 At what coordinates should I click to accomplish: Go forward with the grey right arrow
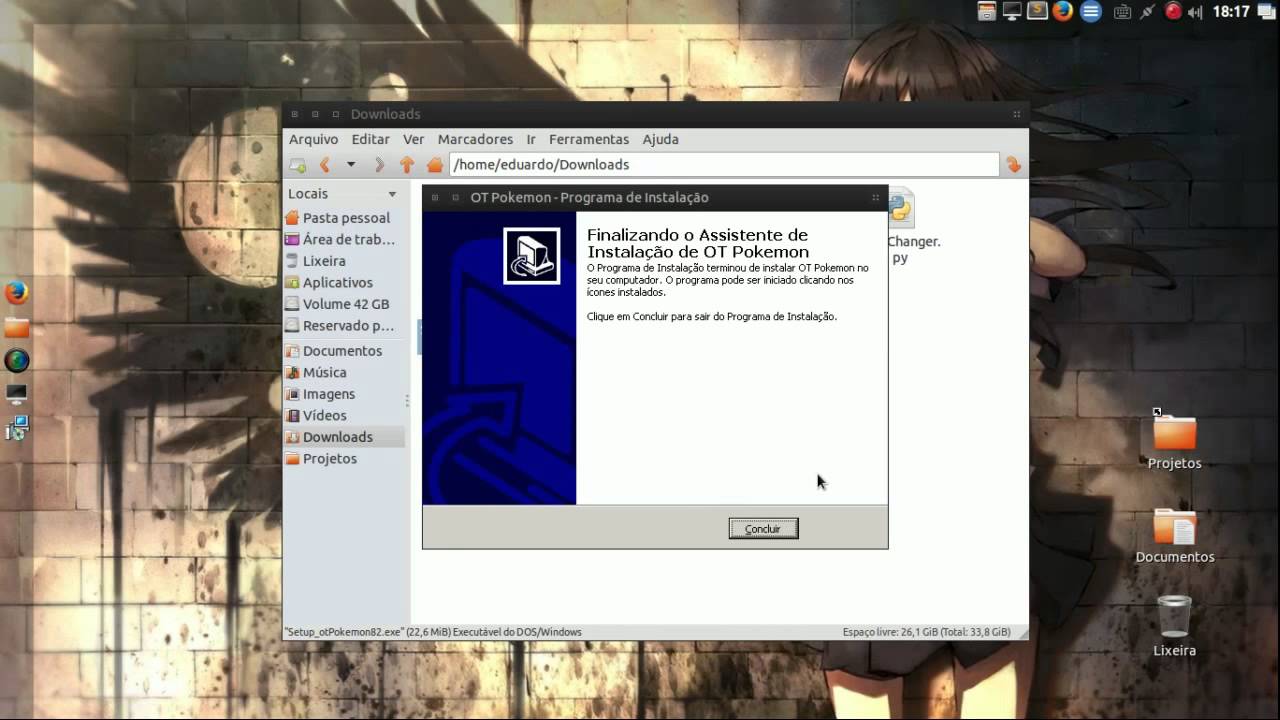379,165
